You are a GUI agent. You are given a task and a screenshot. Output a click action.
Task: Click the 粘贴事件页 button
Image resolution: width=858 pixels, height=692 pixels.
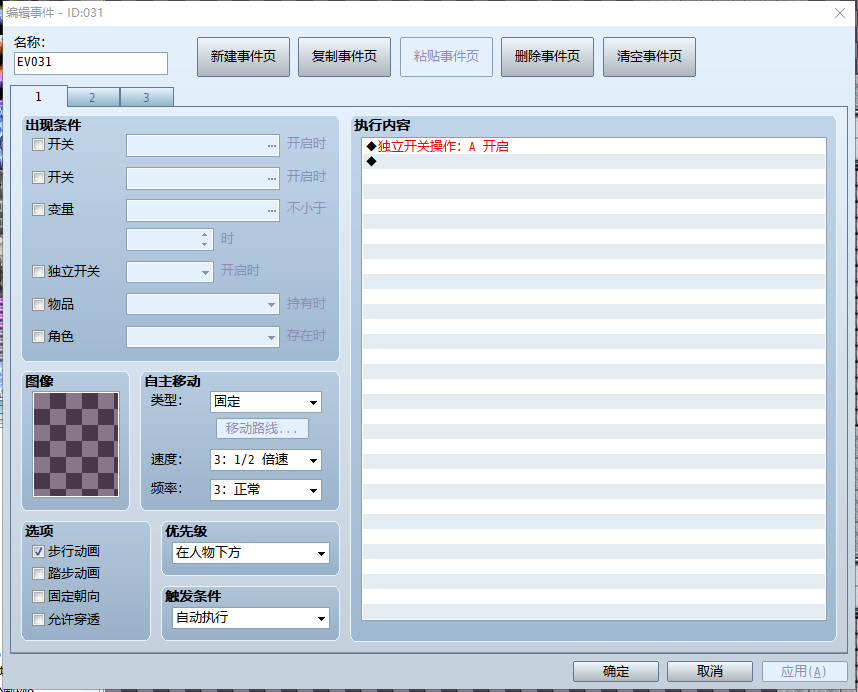[446, 57]
